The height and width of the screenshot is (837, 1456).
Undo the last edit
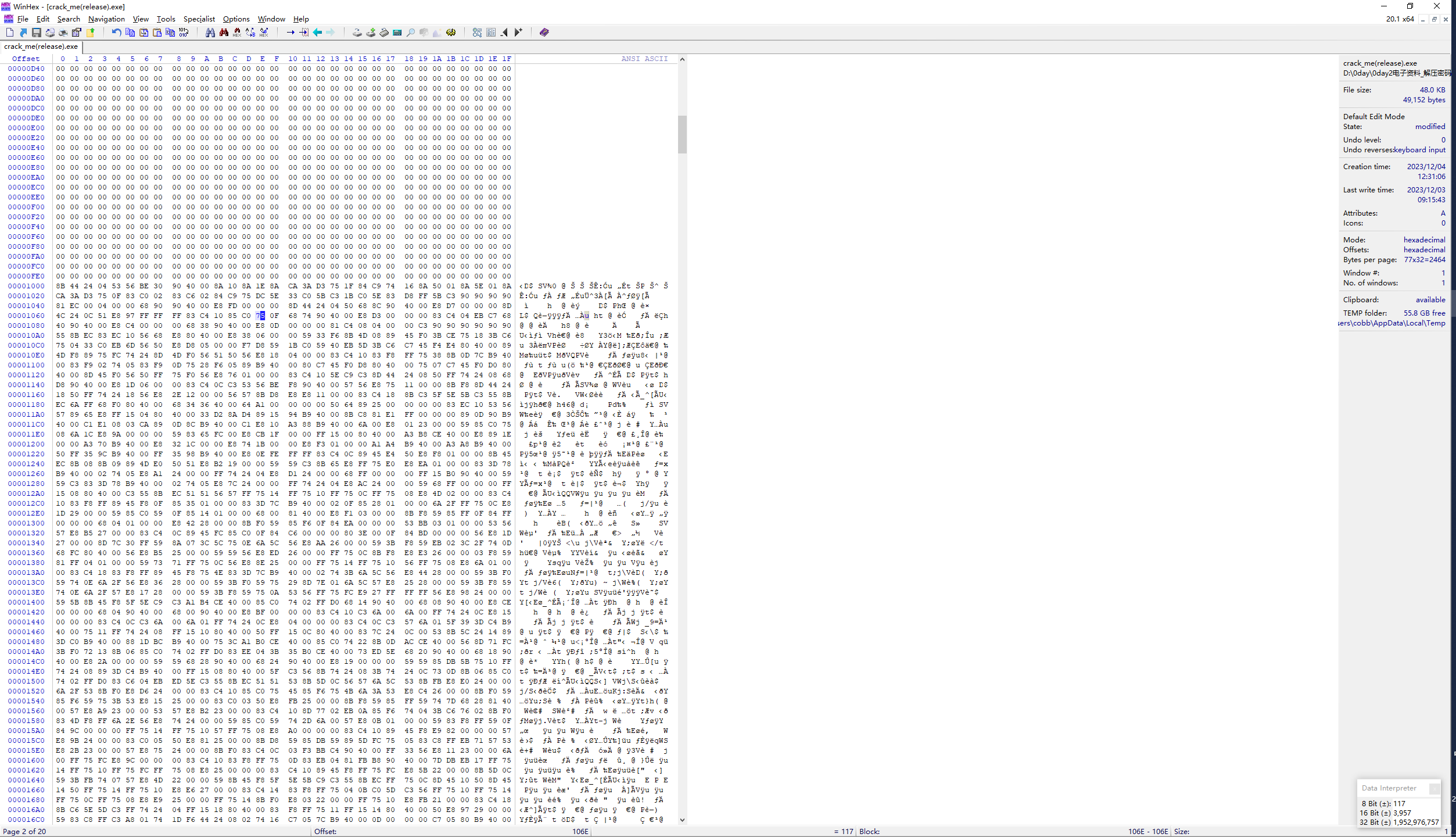coord(116,33)
